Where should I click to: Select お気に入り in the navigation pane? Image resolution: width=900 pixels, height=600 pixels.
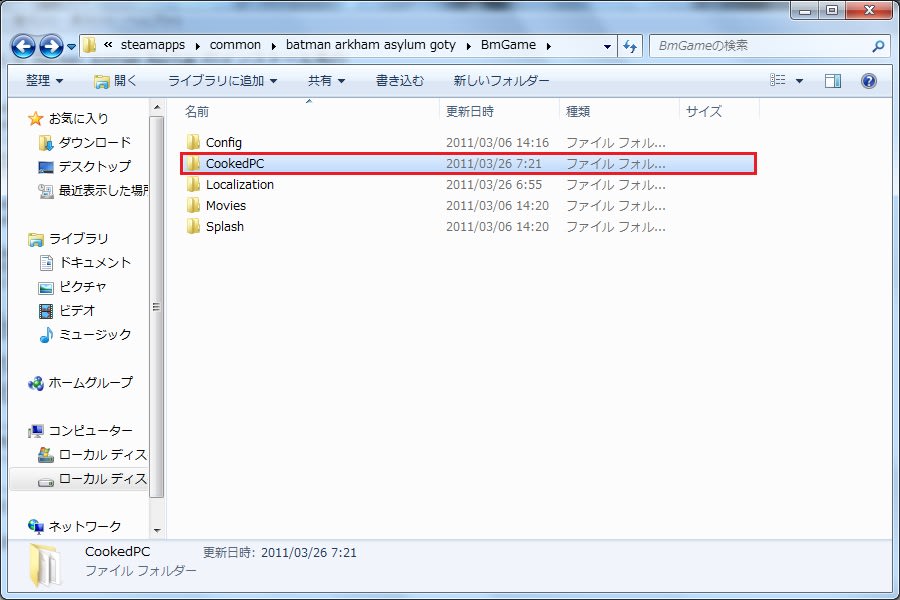[x=79, y=118]
